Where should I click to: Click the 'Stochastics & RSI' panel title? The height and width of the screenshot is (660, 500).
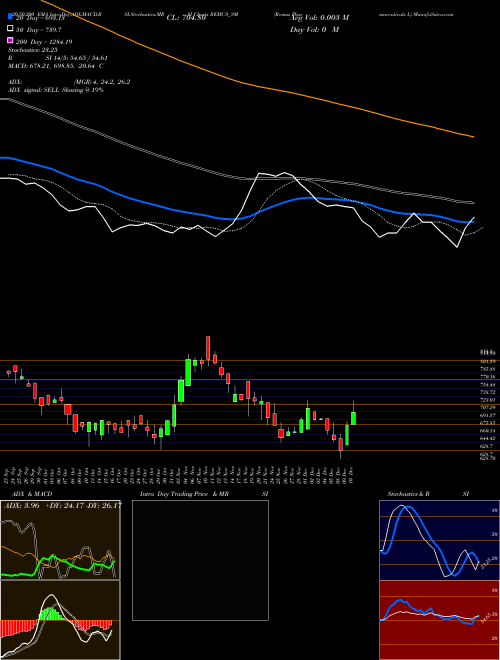pyautogui.click(x=428, y=494)
